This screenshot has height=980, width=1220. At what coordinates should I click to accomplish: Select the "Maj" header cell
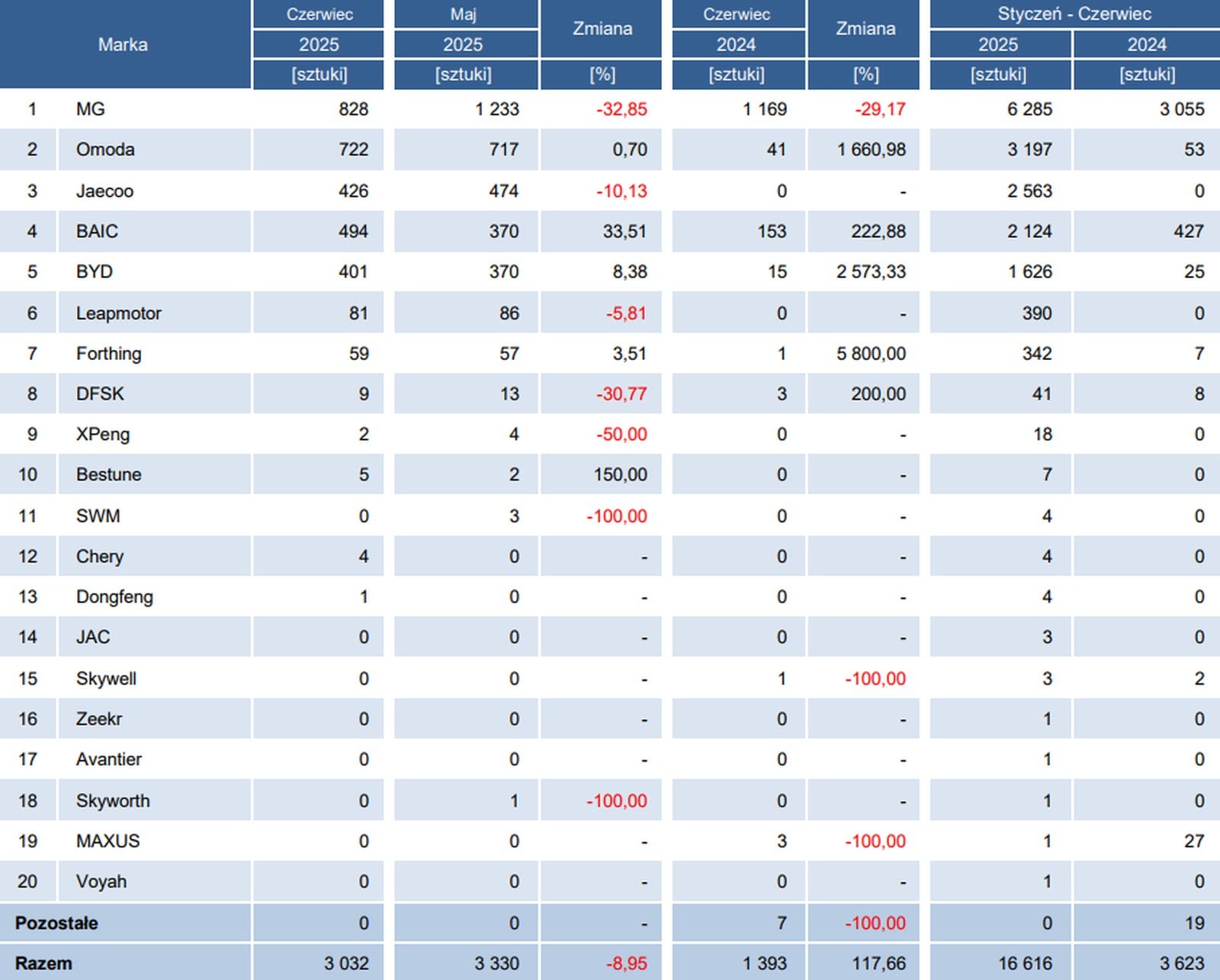point(463,14)
